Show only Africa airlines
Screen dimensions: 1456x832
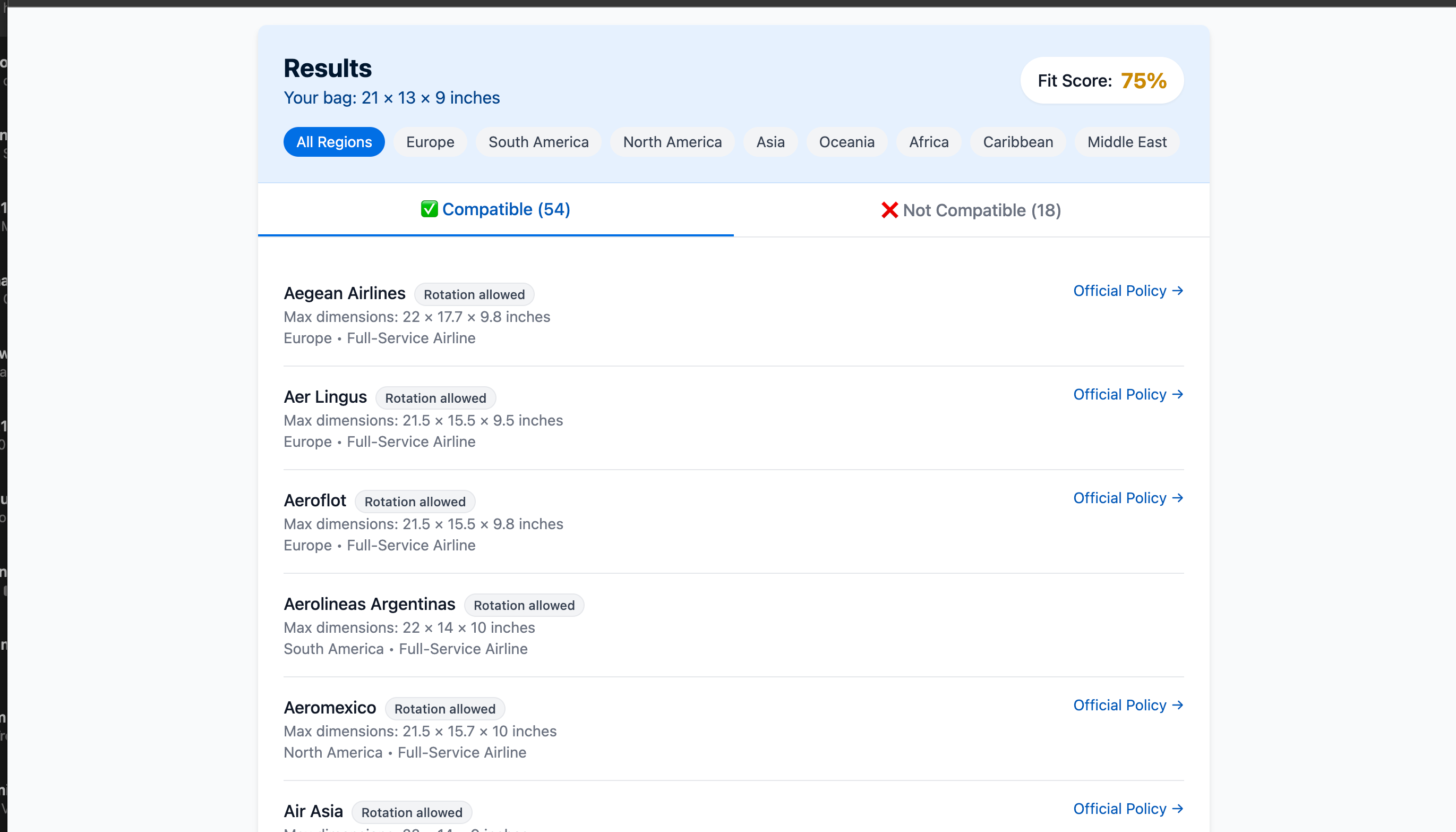pyautogui.click(x=928, y=142)
